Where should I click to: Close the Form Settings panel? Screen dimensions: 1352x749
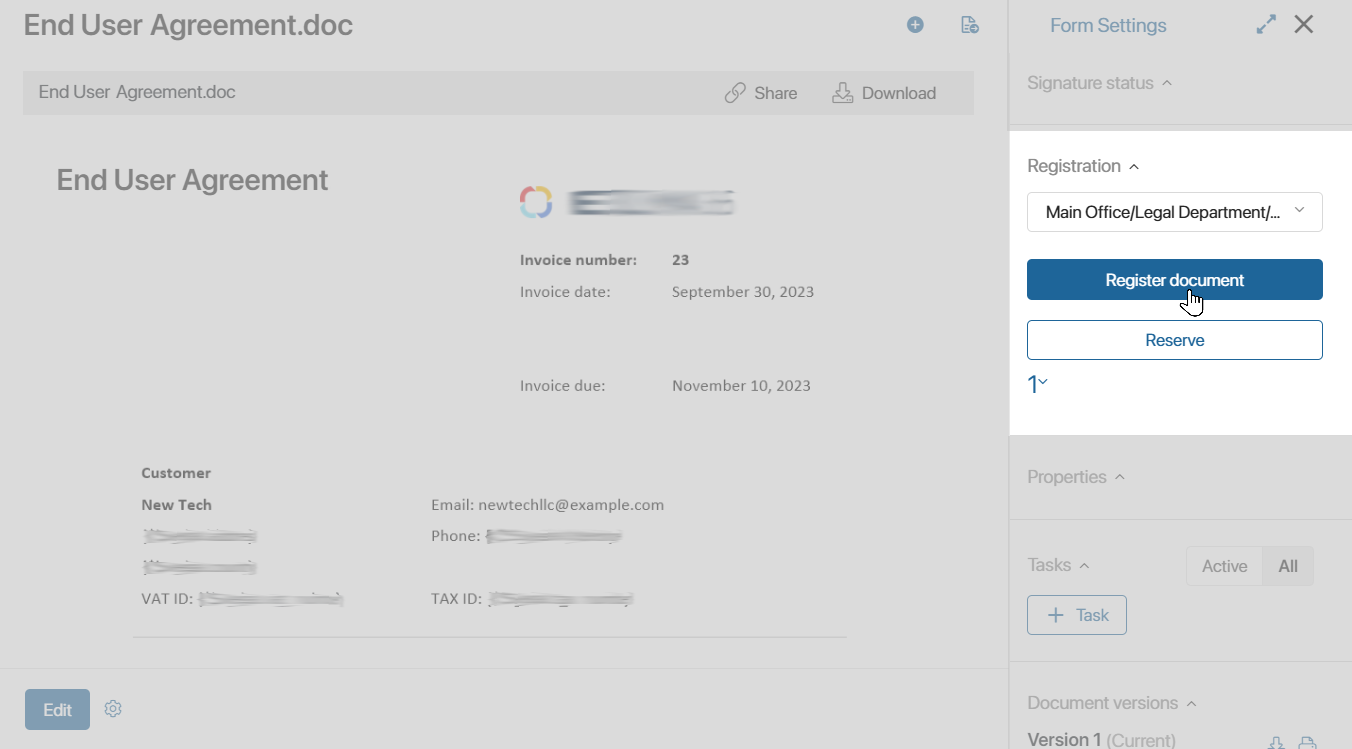coord(1304,25)
